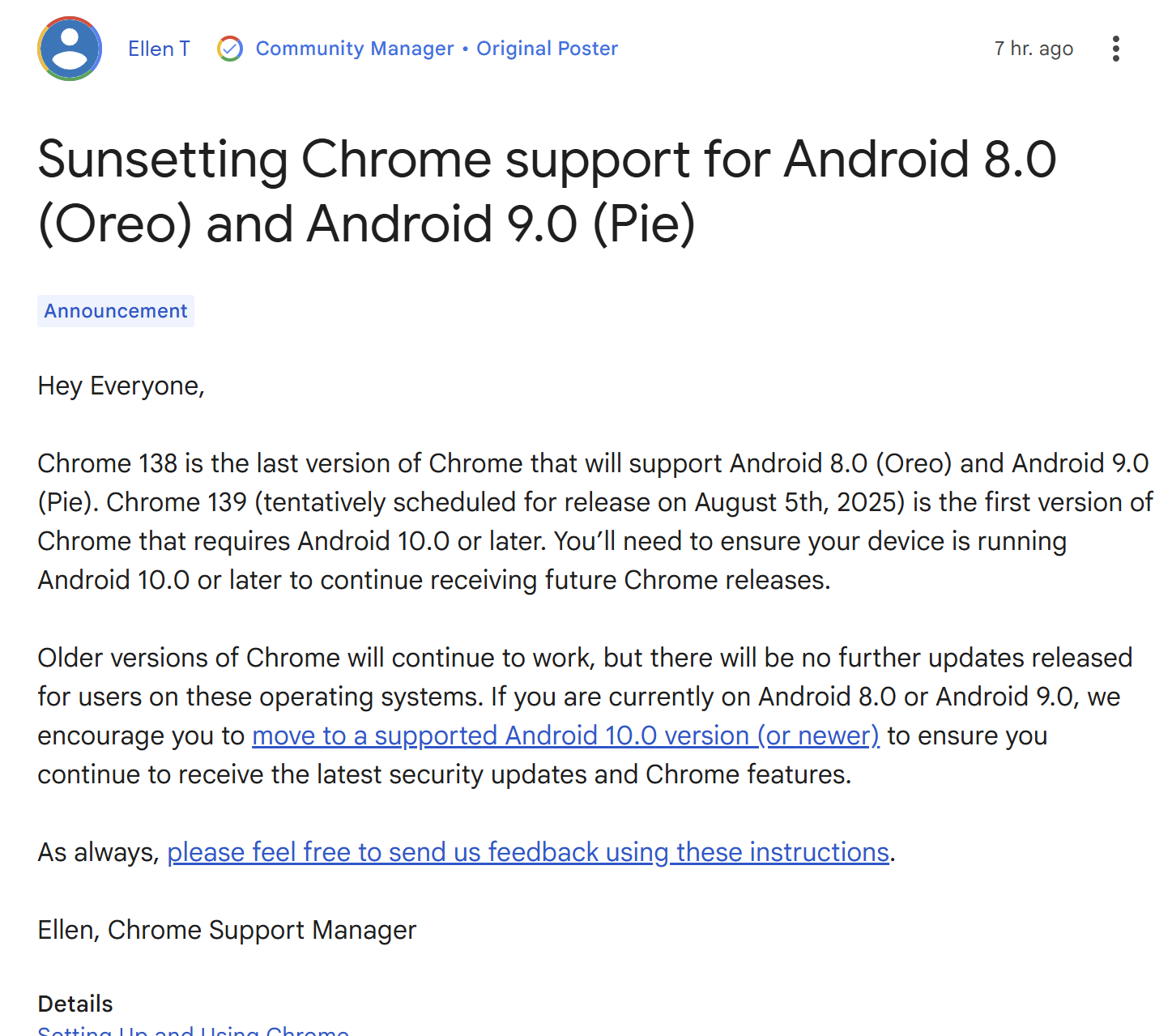Click the As always text
The height and width of the screenshot is (1036, 1172).
97,852
